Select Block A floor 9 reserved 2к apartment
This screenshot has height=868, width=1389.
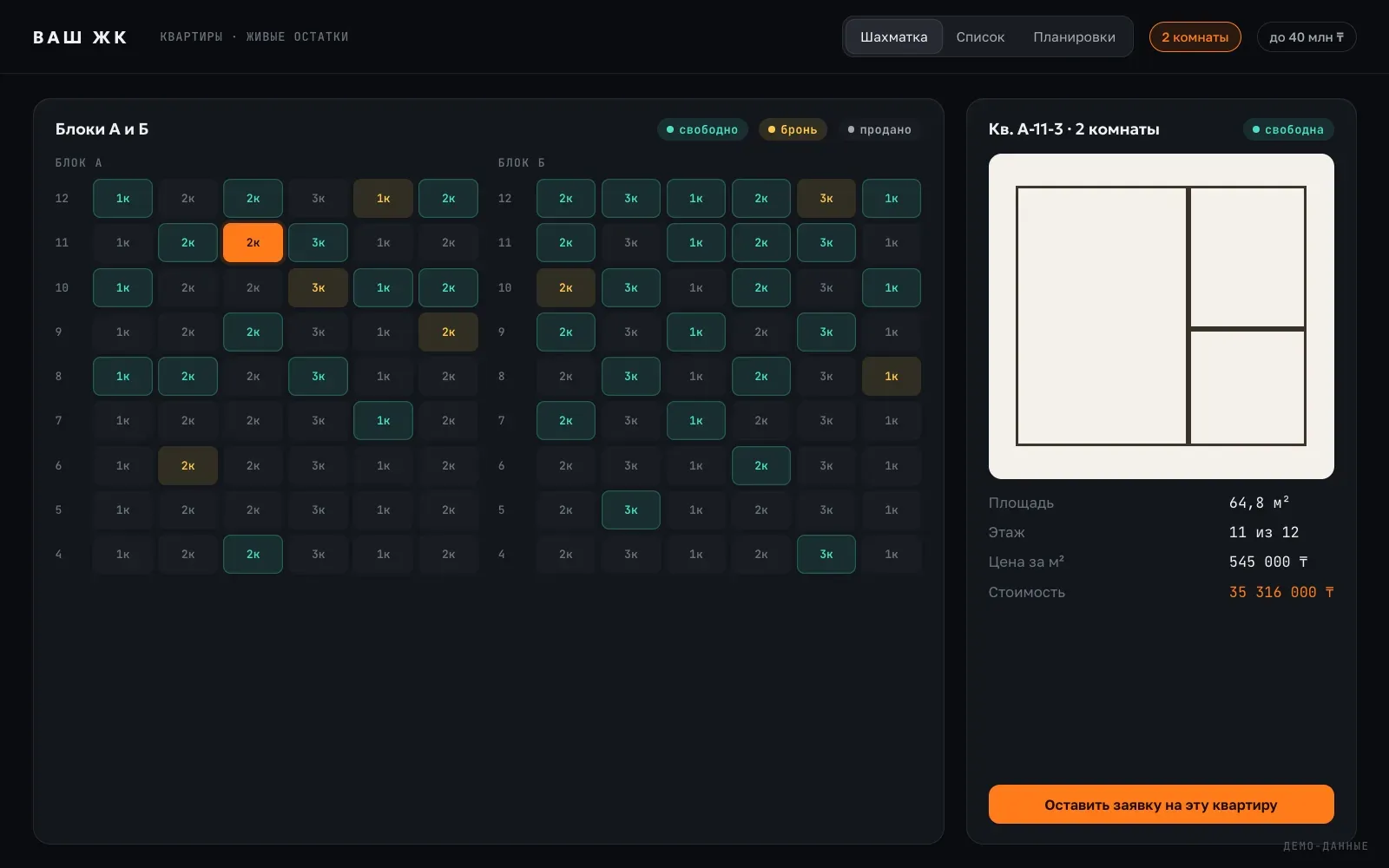[x=448, y=332]
